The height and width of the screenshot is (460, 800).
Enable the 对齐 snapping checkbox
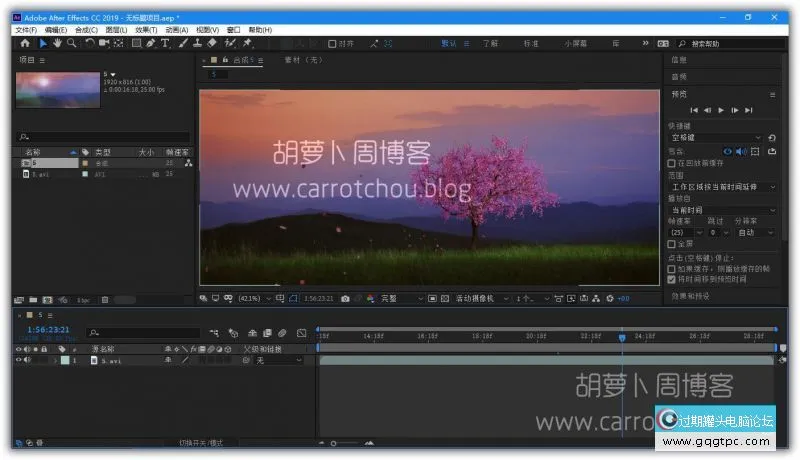click(332, 44)
